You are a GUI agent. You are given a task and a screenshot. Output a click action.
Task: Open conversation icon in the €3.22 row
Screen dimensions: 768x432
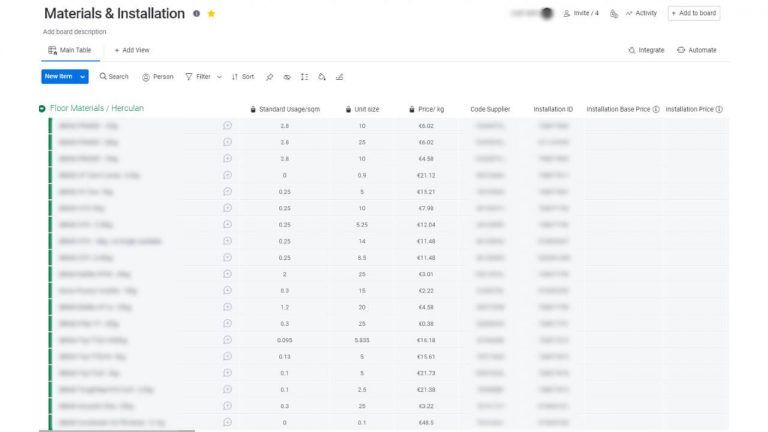click(227, 406)
